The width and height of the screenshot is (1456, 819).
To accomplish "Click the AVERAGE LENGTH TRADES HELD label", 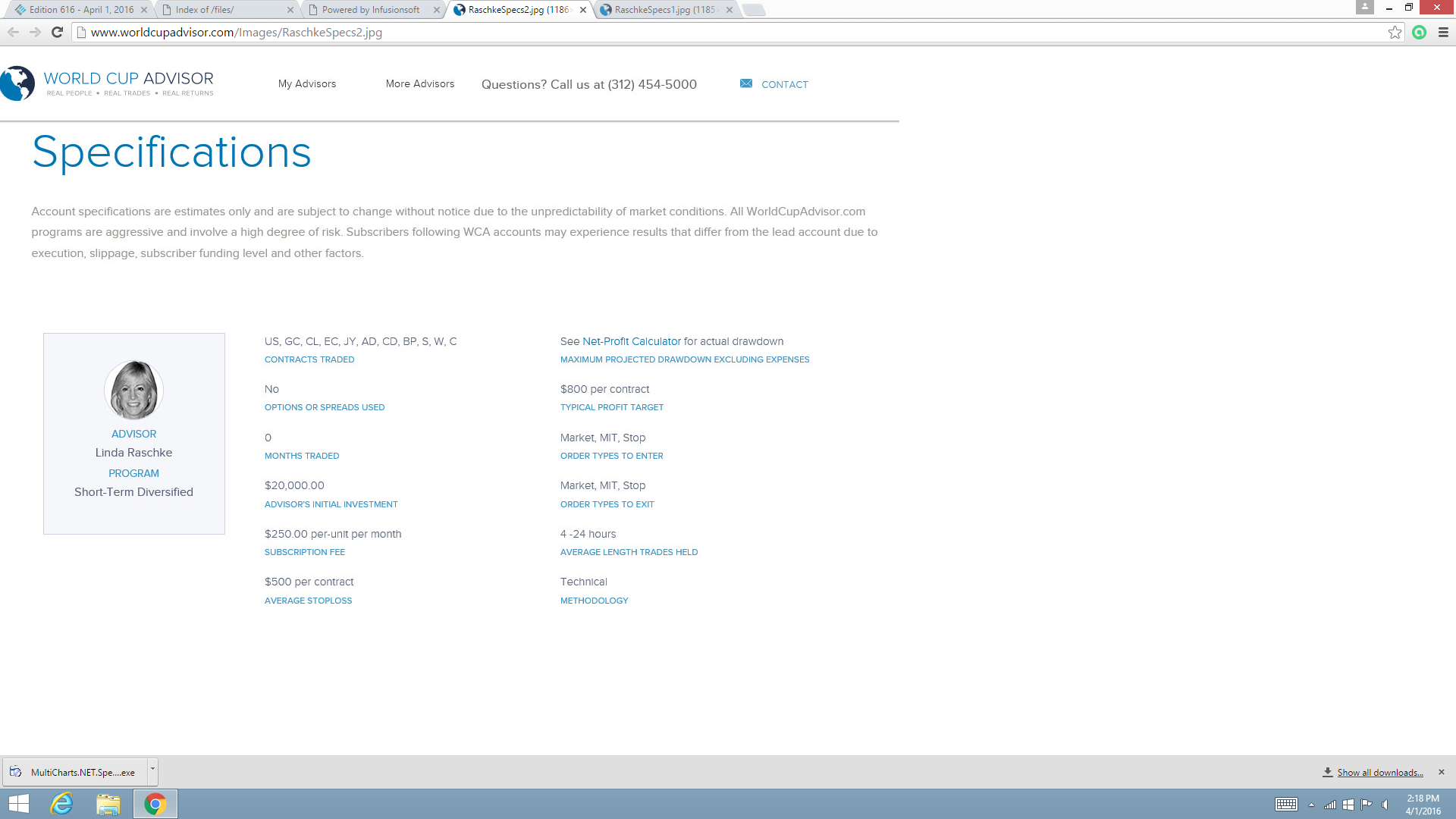I will pos(629,552).
